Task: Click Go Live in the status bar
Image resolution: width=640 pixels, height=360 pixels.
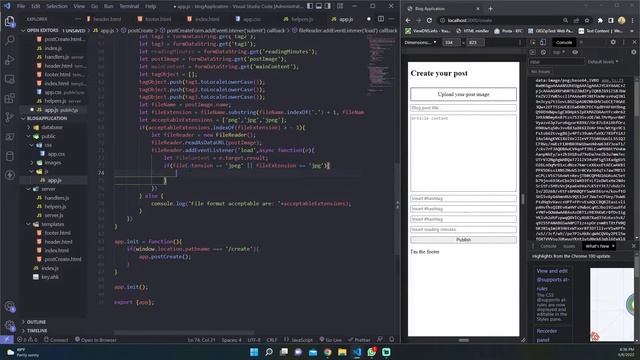Action: click(x=331, y=340)
